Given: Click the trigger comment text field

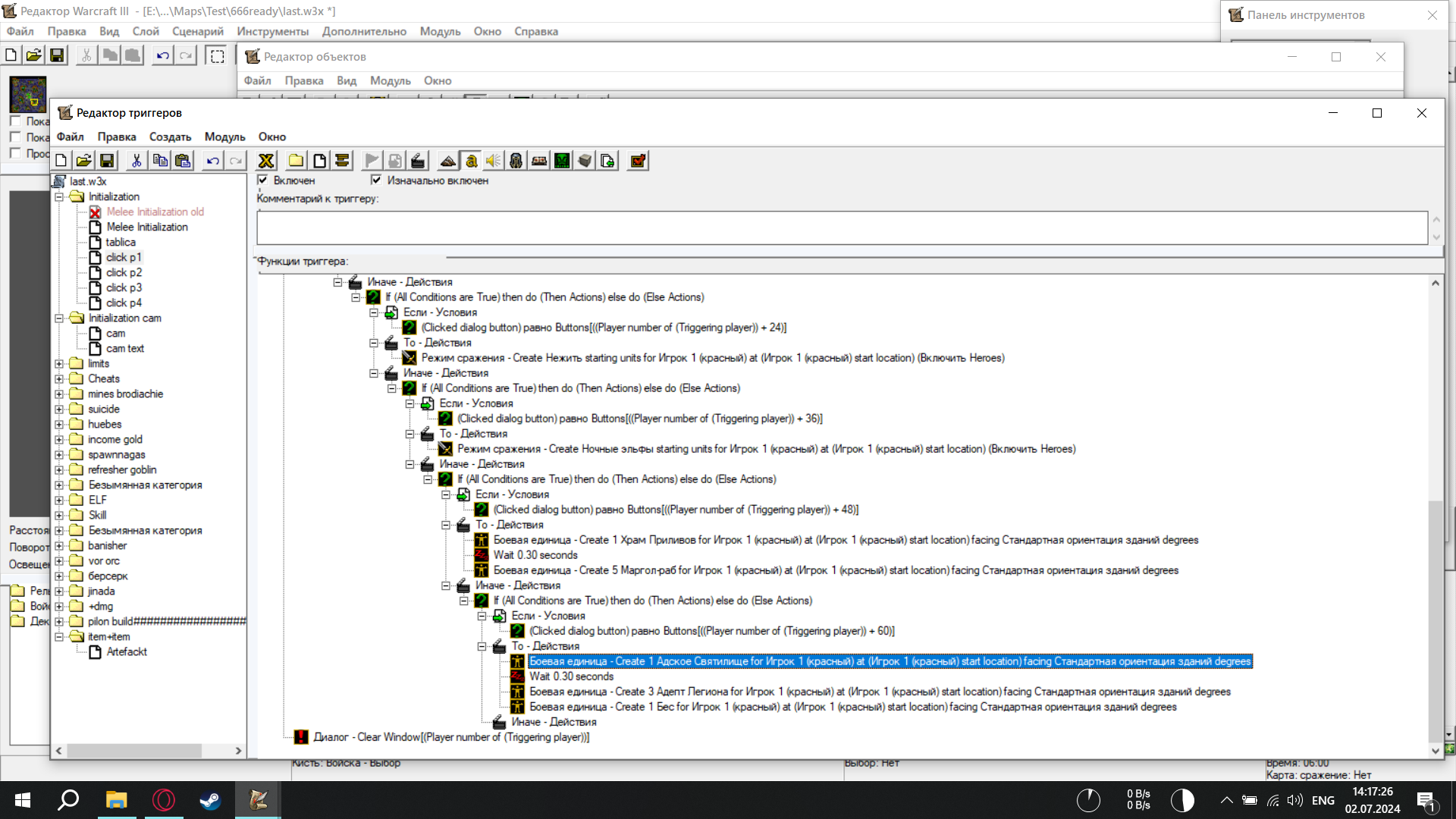Looking at the screenshot, I should tap(842, 227).
